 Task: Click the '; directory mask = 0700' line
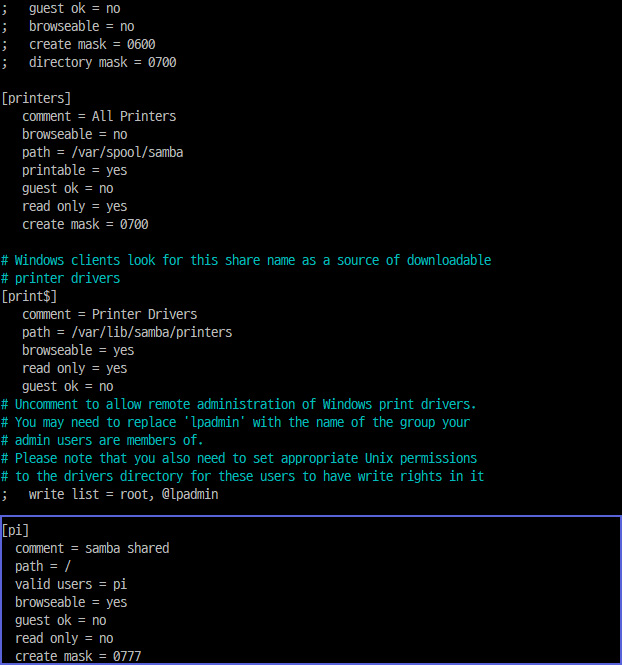(89, 62)
